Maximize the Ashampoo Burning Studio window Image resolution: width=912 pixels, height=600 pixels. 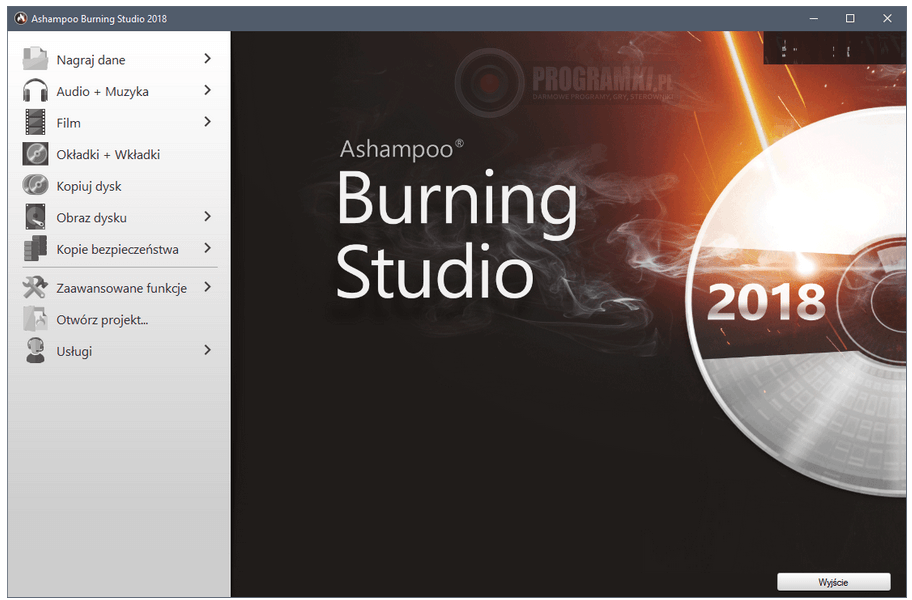(x=850, y=19)
